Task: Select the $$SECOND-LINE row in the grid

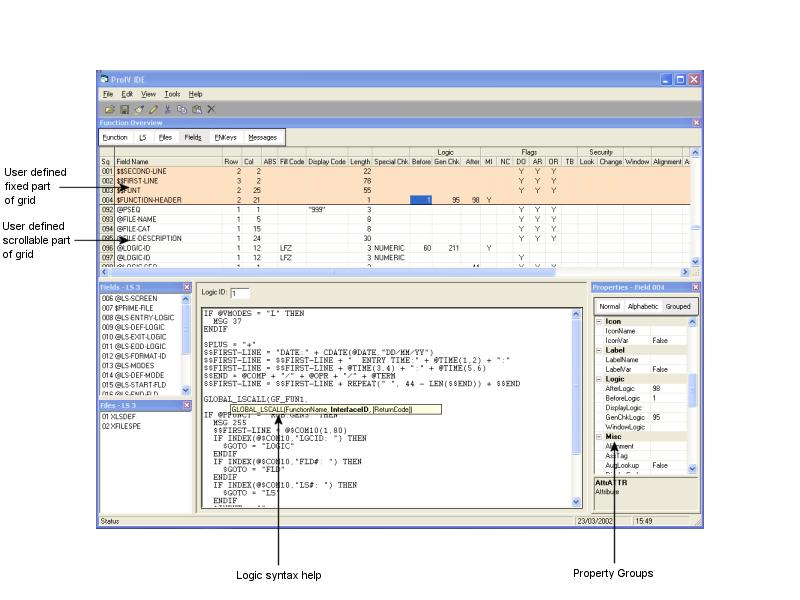Action: click(395, 171)
